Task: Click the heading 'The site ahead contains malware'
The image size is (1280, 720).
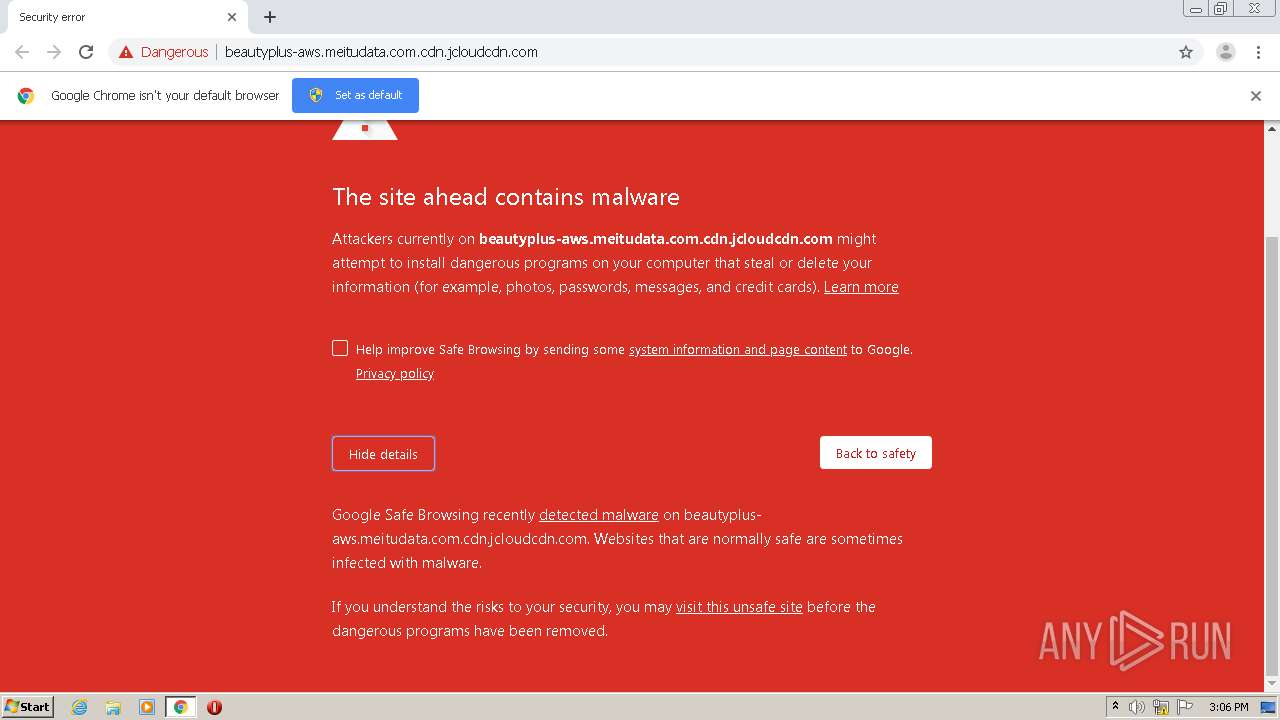Action: (506, 197)
